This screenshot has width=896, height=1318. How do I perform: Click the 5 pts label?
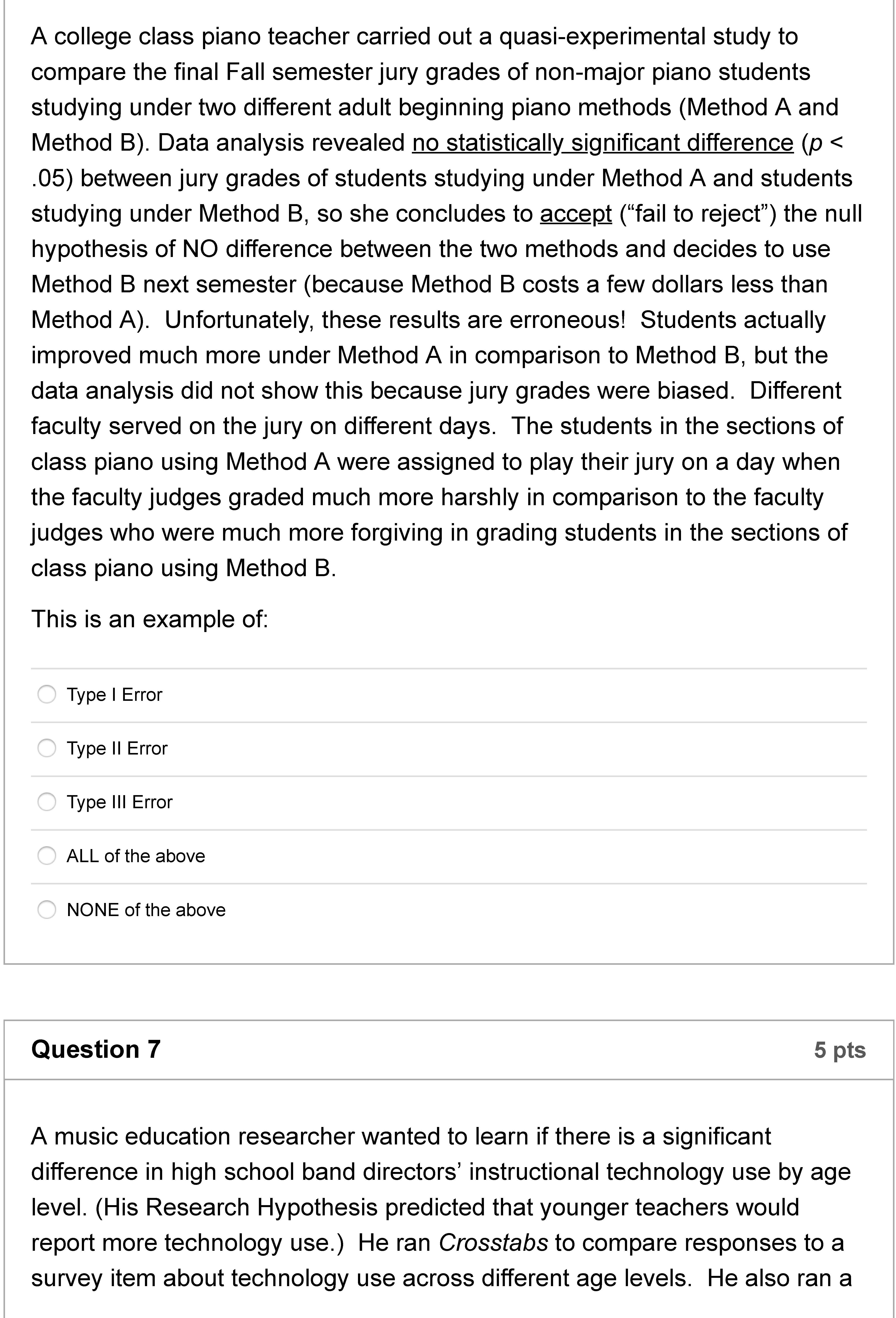coord(840,1050)
